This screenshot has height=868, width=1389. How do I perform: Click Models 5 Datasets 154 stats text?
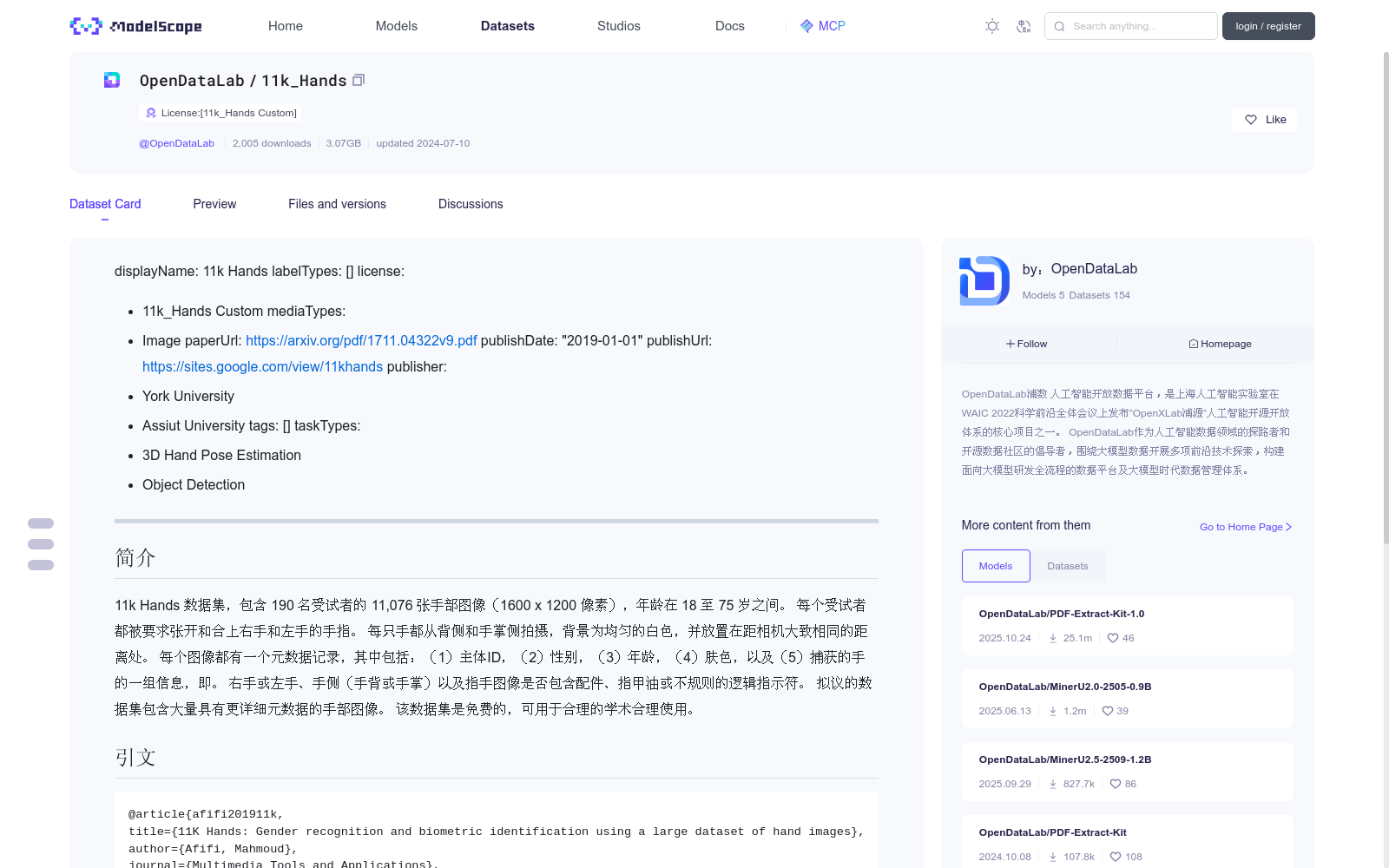click(x=1076, y=295)
